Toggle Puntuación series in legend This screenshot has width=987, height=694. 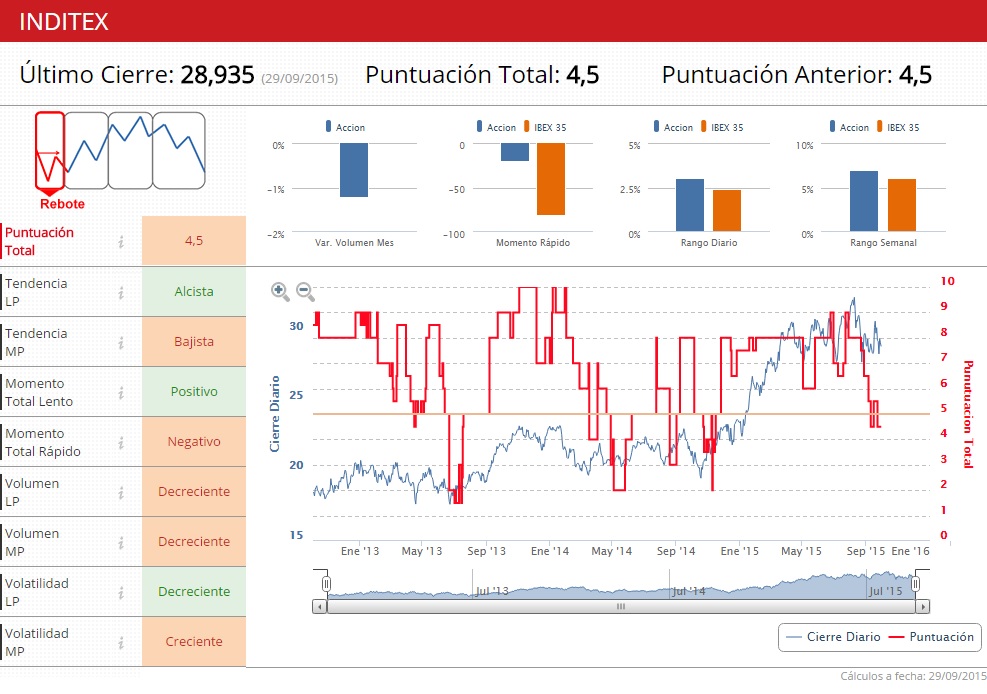coord(931,637)
